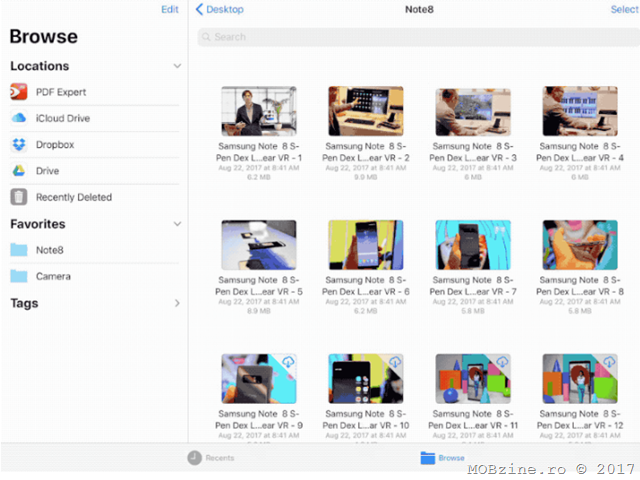Expand the Tags section chevron
This screenshot has width=640, height=480.
click(177, 303)
